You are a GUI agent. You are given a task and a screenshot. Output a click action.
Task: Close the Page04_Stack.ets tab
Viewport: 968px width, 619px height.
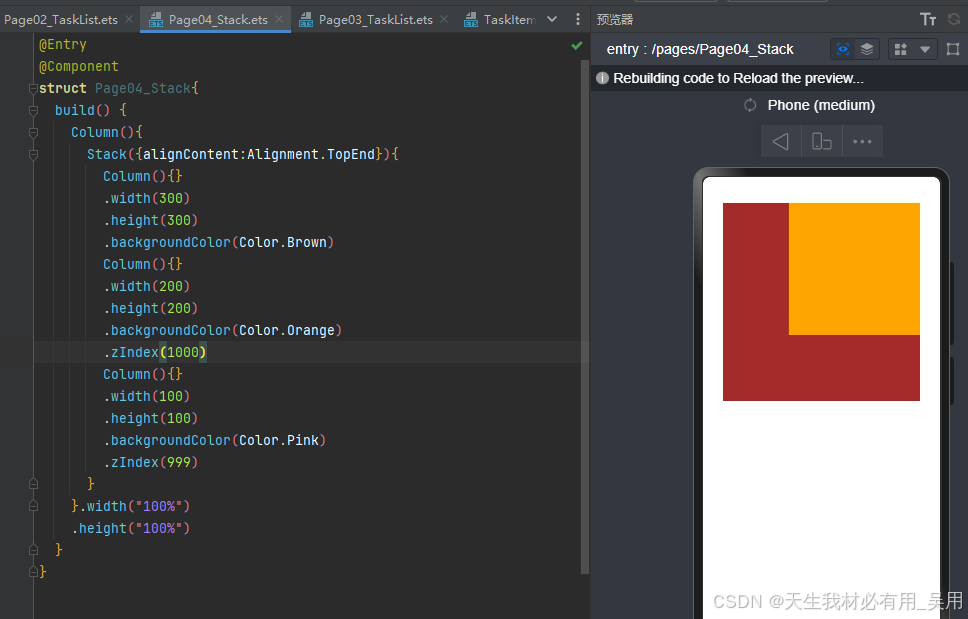point(279,19)
